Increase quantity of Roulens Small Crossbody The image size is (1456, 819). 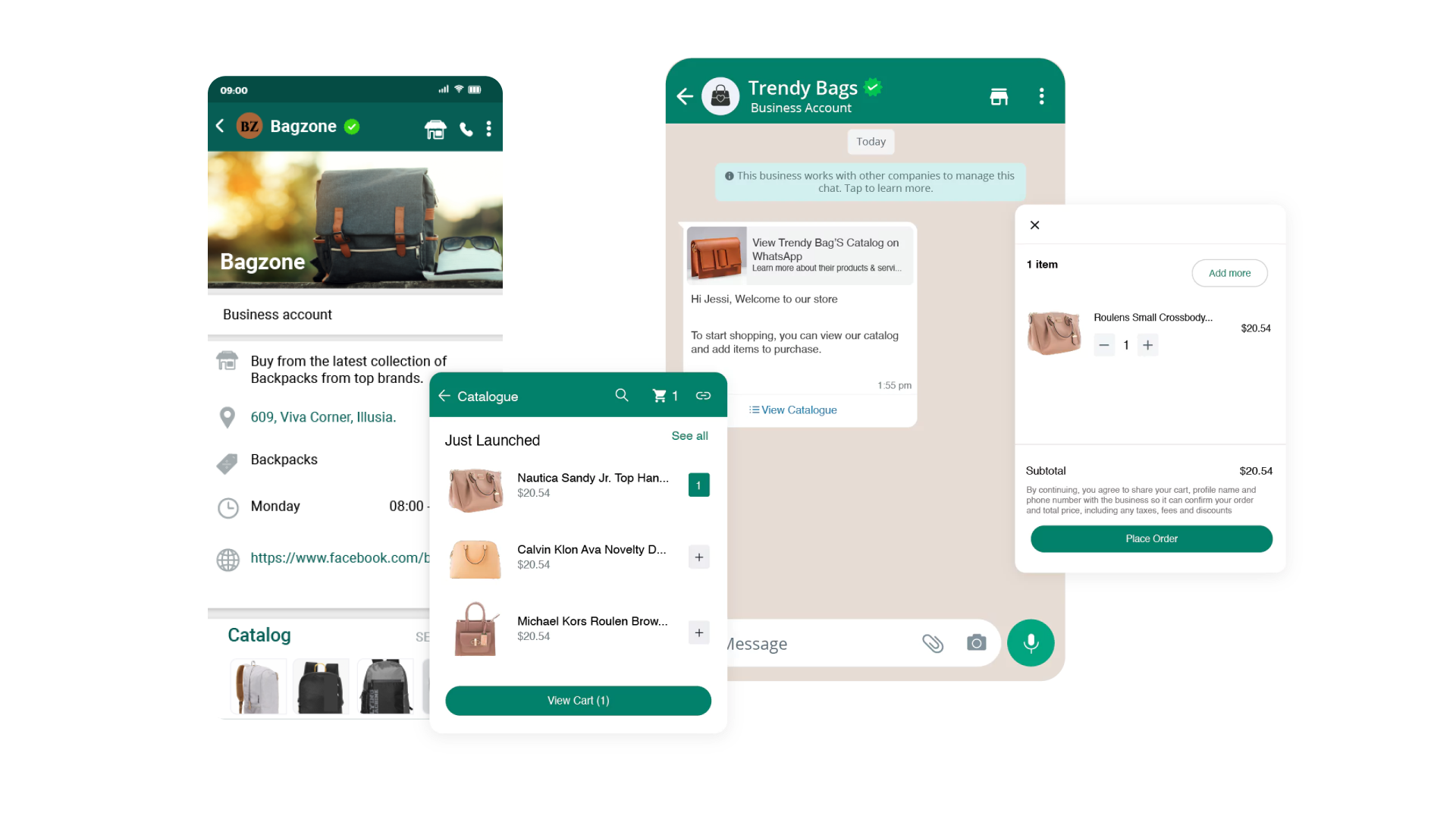(x=1148, y=344)
